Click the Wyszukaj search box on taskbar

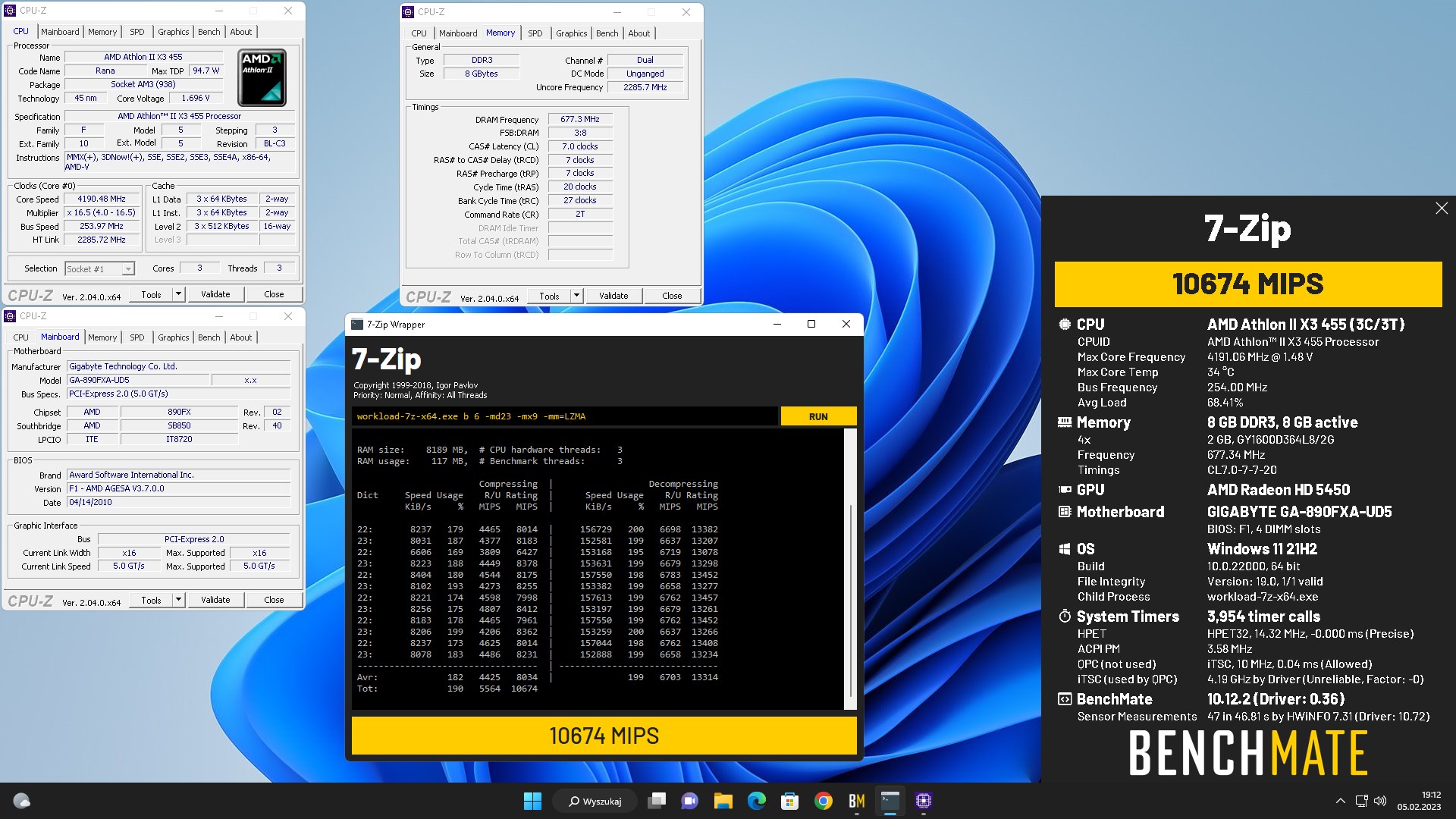595,801
